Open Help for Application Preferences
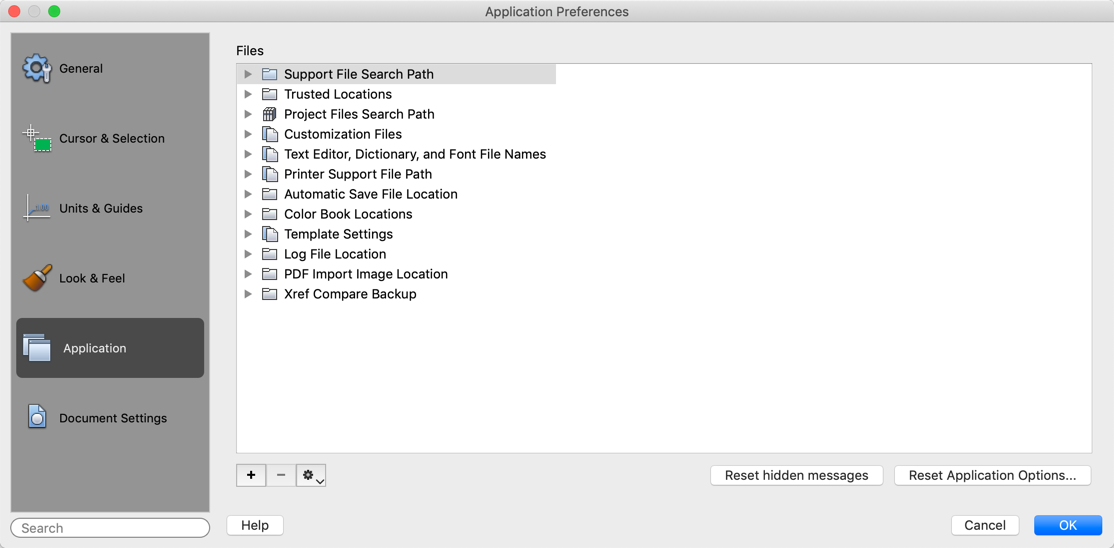The height and width of the screenshot is (548, 1114). click(x=255, y=525)
